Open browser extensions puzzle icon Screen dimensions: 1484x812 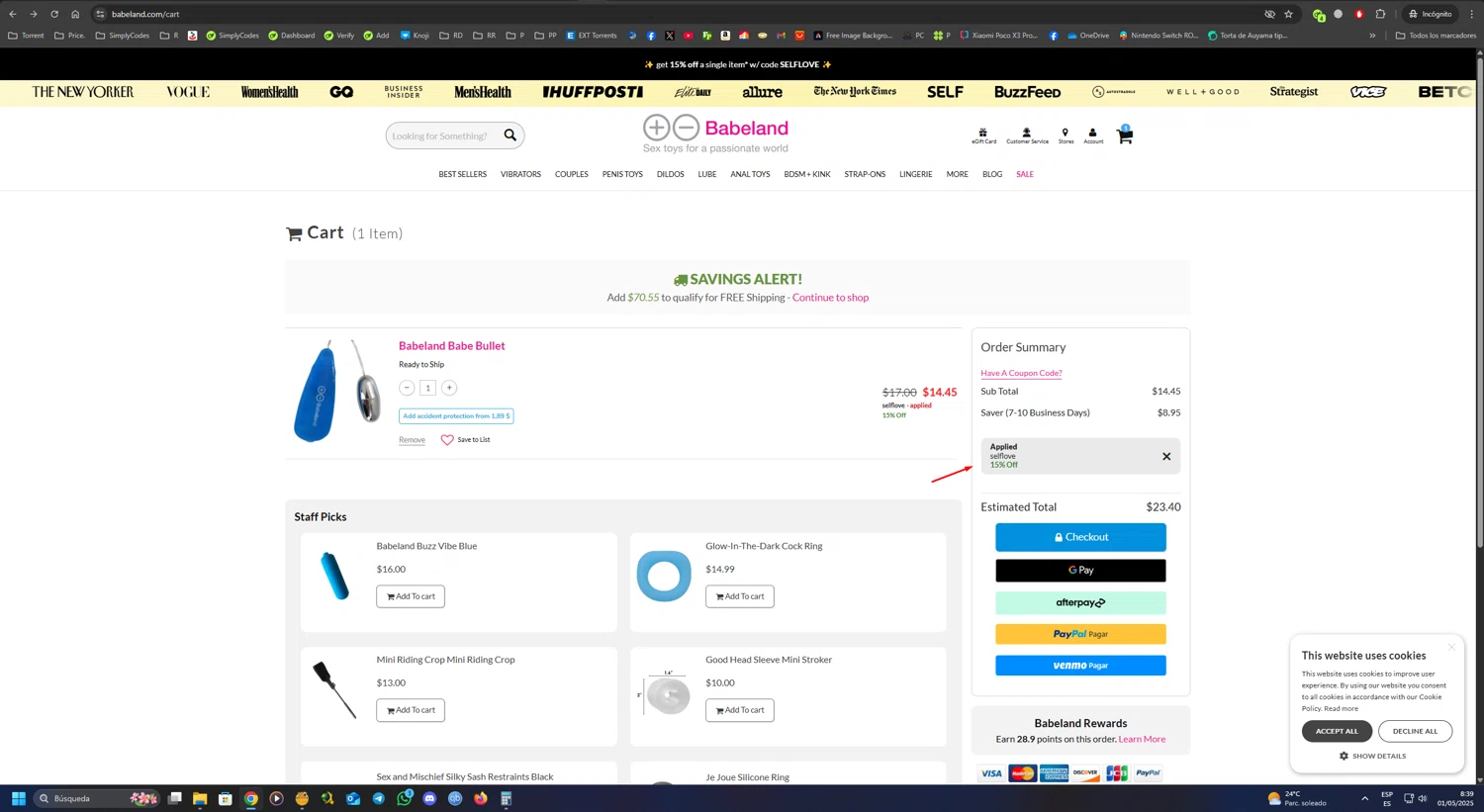(x=1380, y=14)
